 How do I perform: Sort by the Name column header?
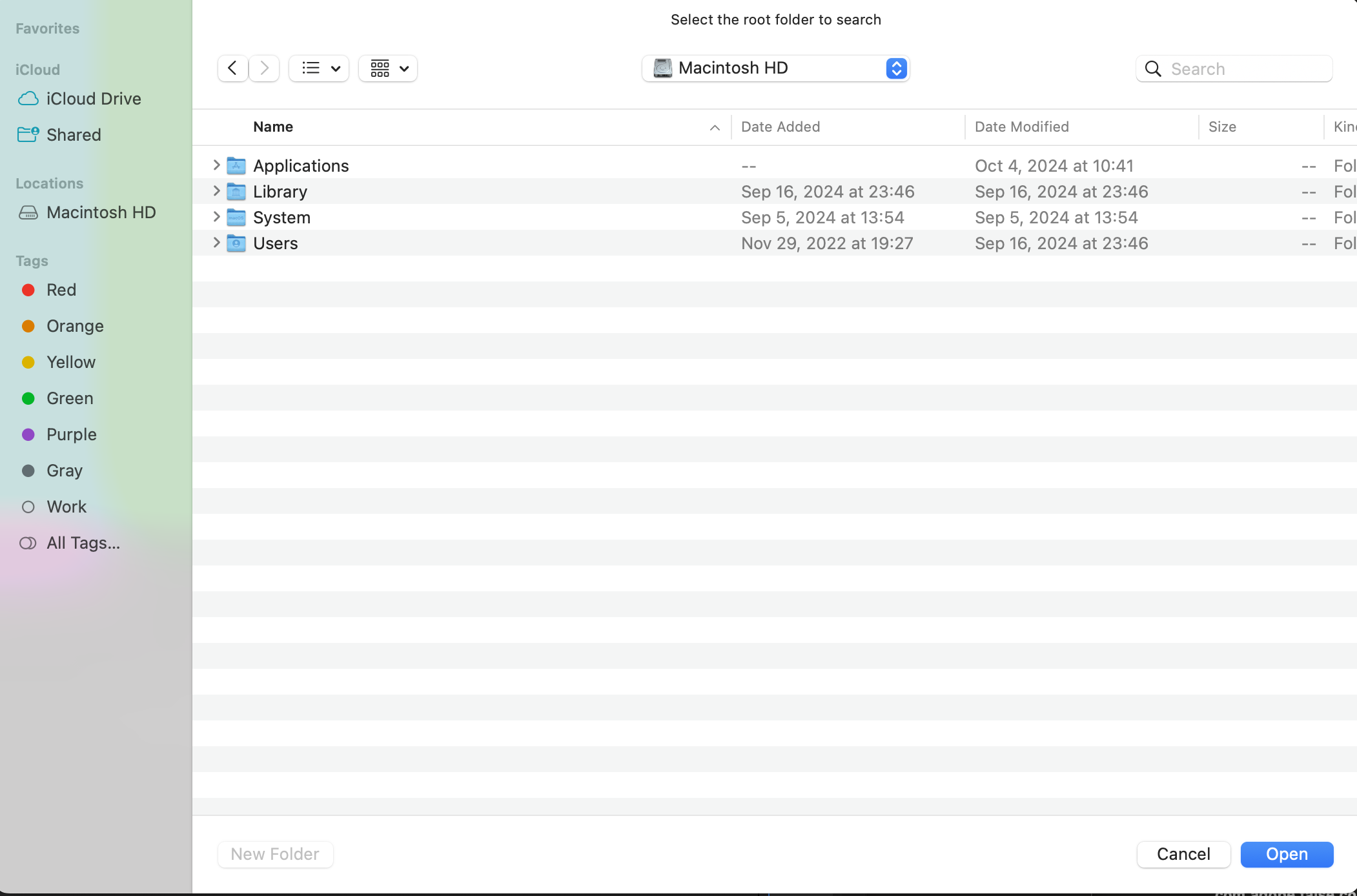tap(273, 127)
